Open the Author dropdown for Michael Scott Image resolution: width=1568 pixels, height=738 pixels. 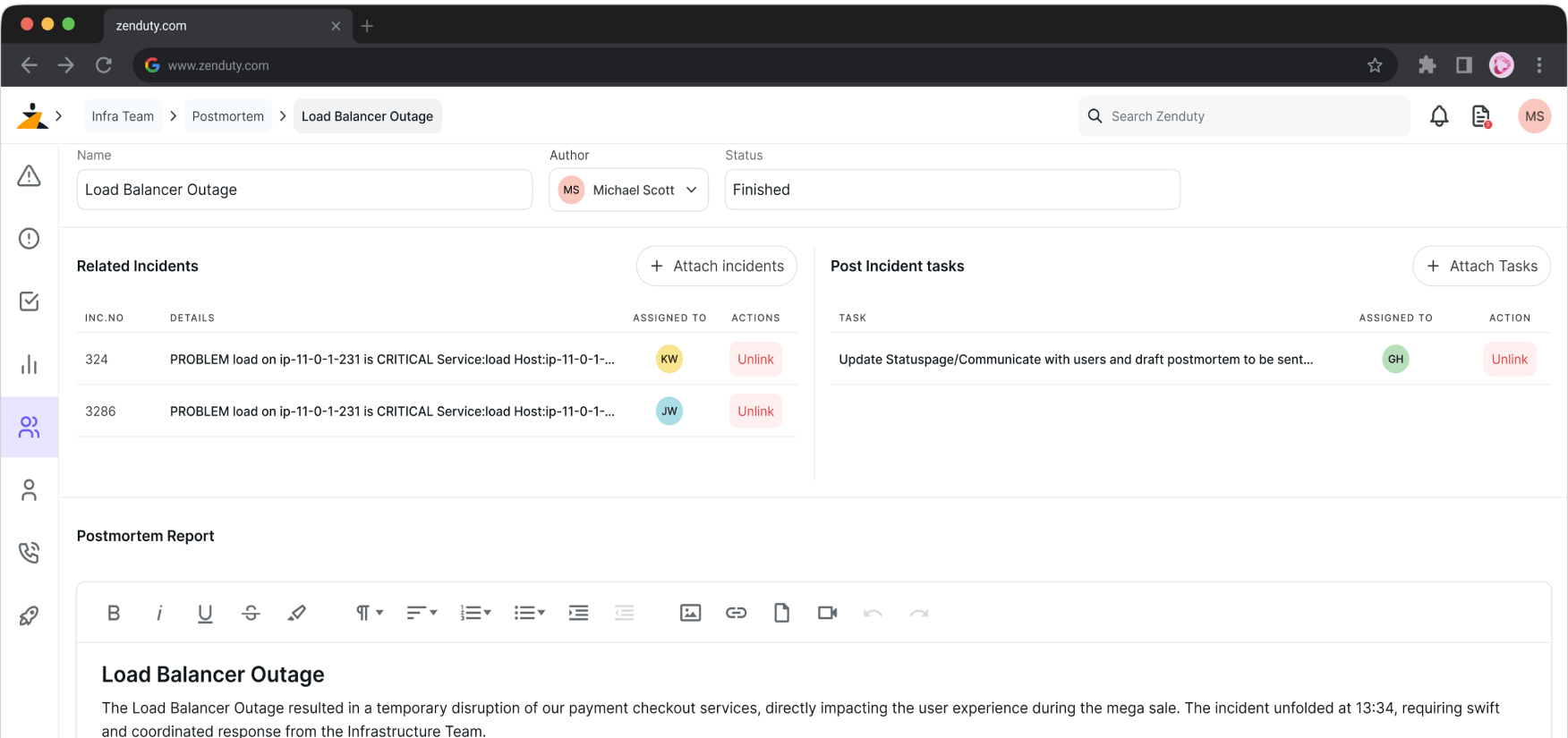click(x=628, y=190)
